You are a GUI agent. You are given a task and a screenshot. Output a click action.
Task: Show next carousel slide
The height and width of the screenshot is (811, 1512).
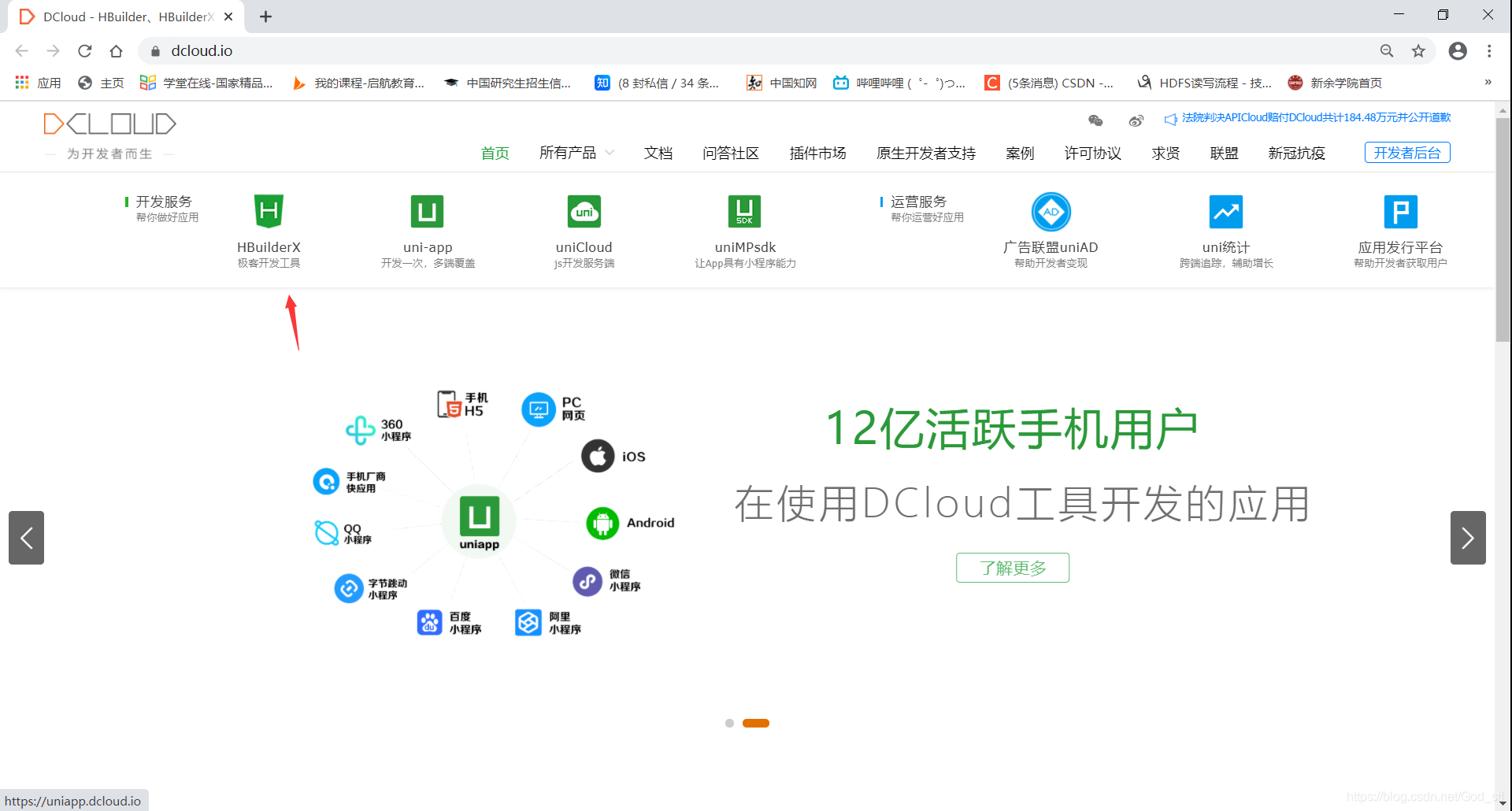1468,538
